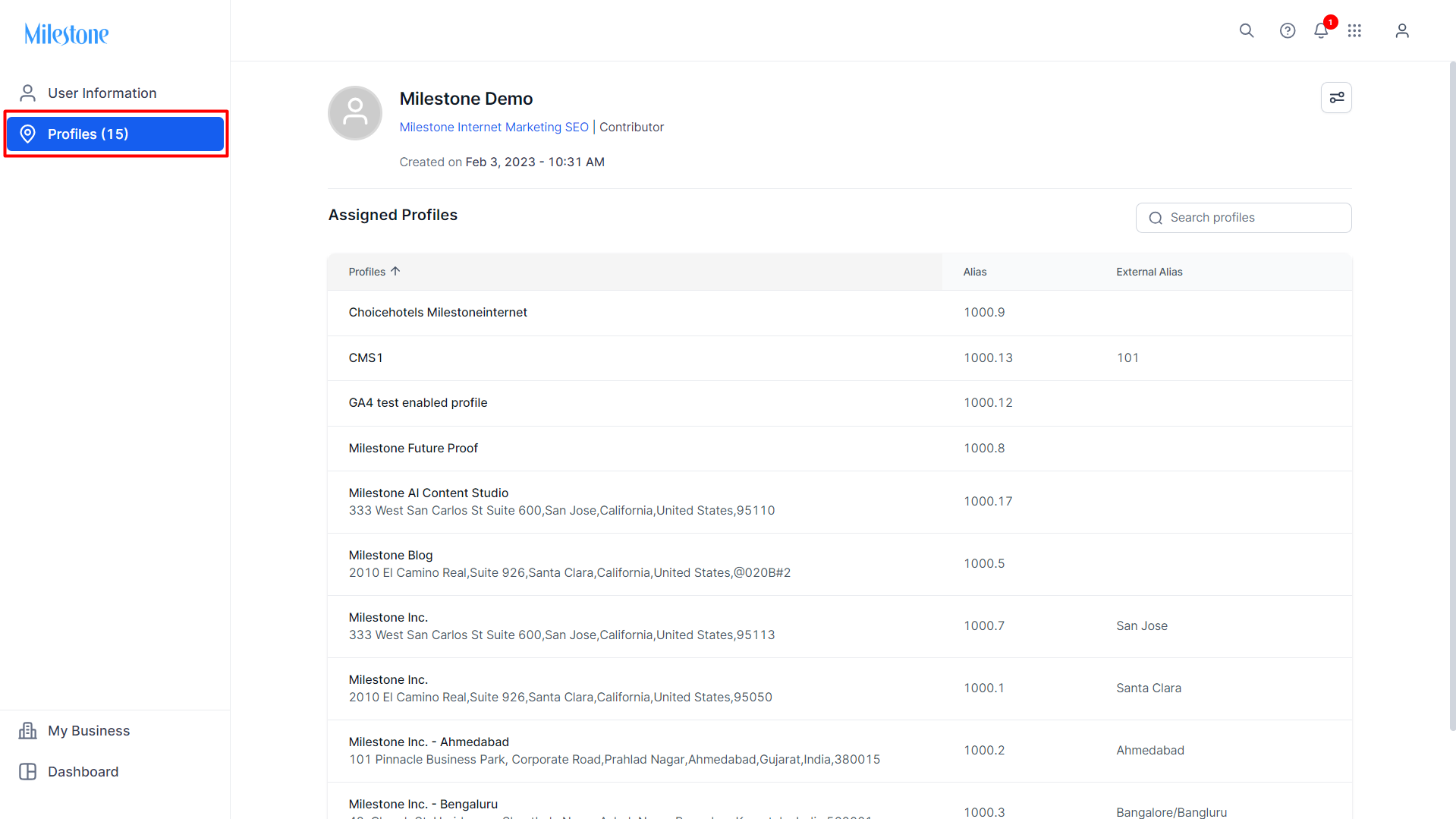Select Milestone Inc. - Bengaluru row
The height and width of the screenshot is (819, 1456).
[840, 802]
